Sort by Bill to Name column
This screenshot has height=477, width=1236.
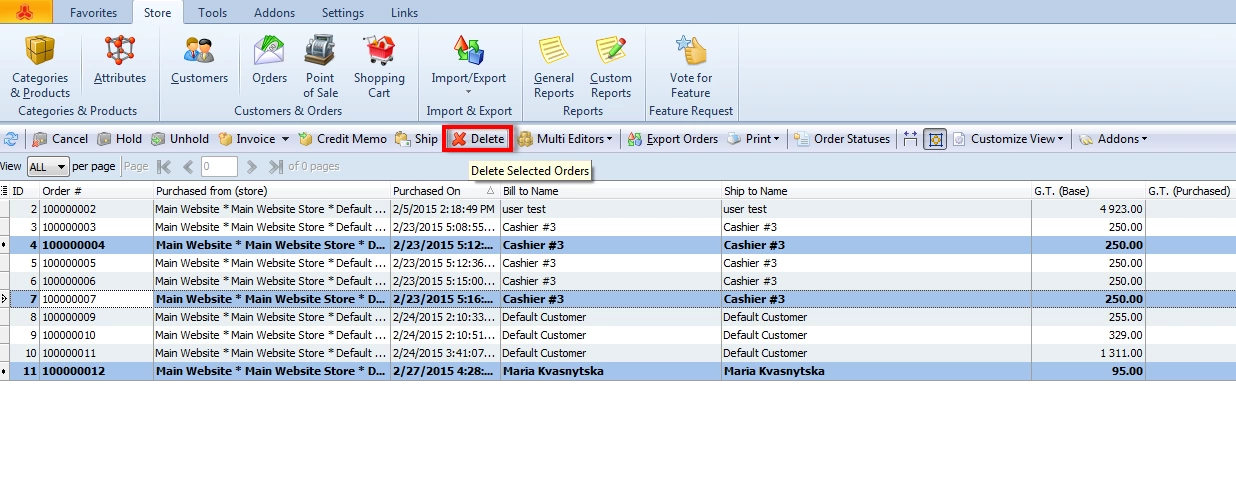pyautogui.click(x=611, y=191)
